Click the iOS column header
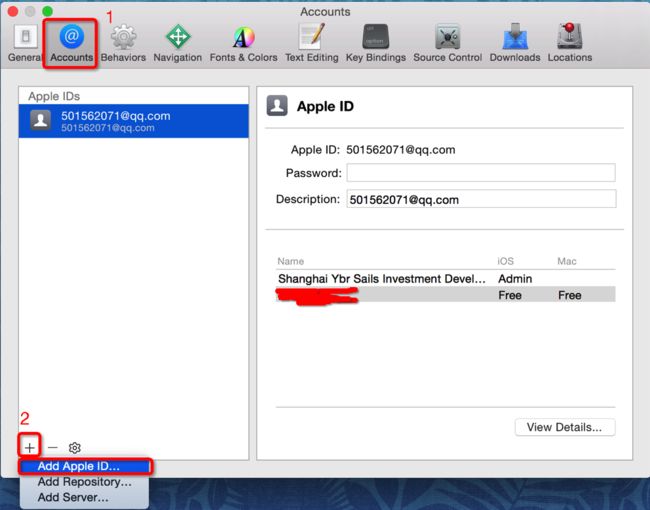650x510 pixels. (506, 261)
